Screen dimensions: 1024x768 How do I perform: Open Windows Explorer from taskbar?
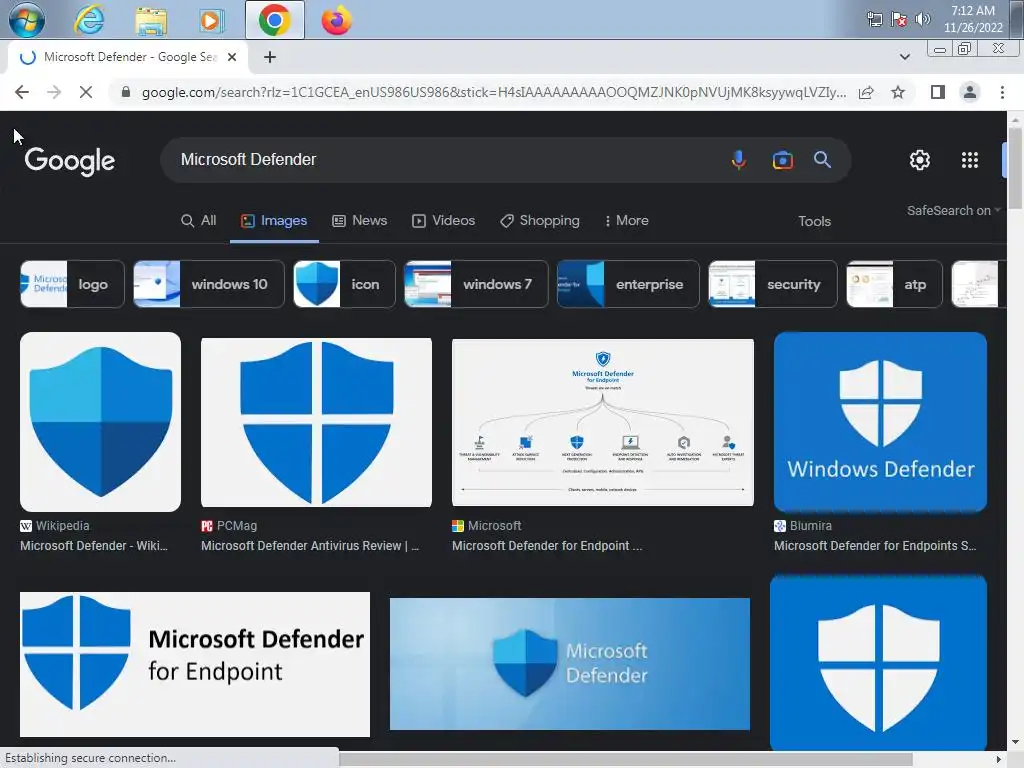151,20
